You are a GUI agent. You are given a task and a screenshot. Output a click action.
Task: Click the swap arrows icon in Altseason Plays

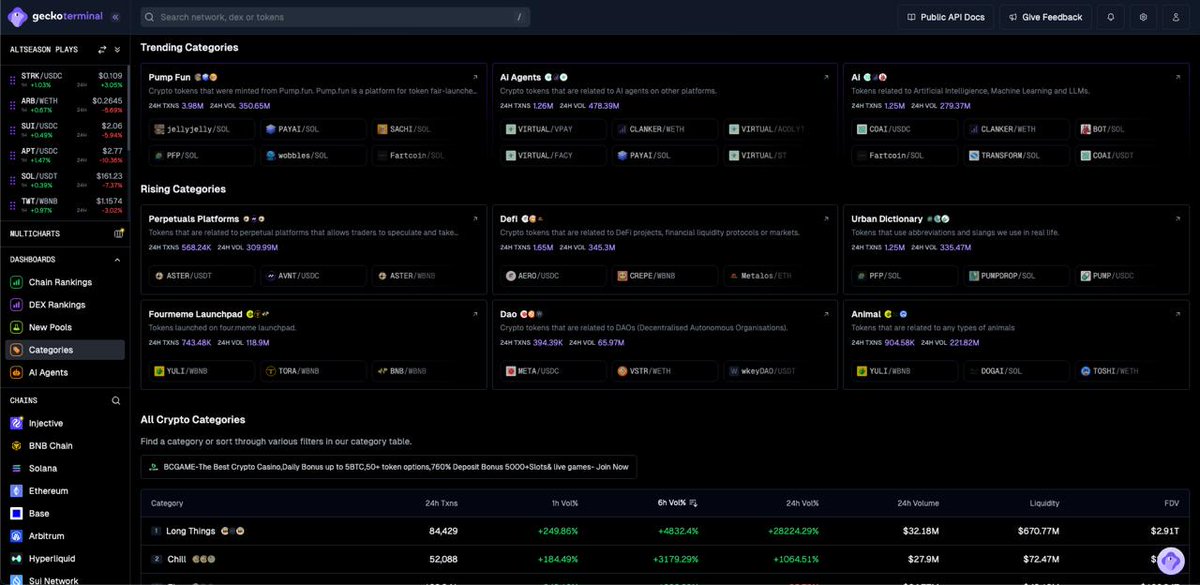102,49
